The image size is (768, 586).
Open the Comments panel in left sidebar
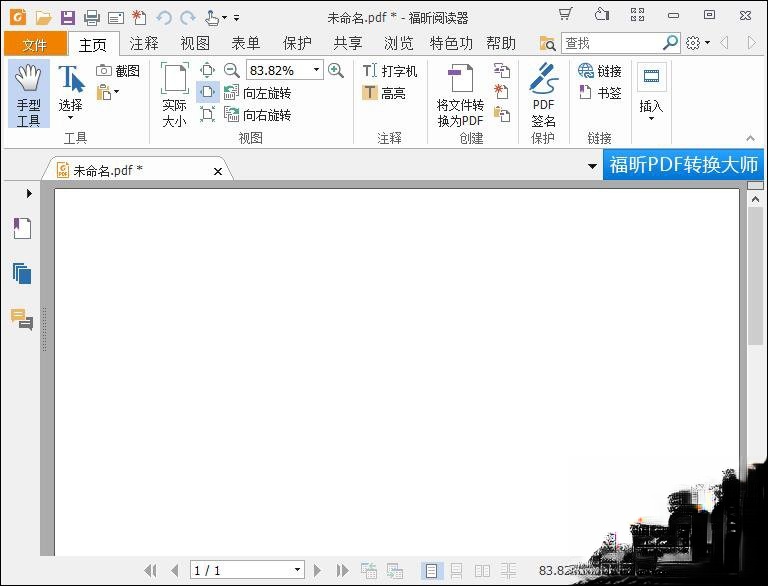22,319
